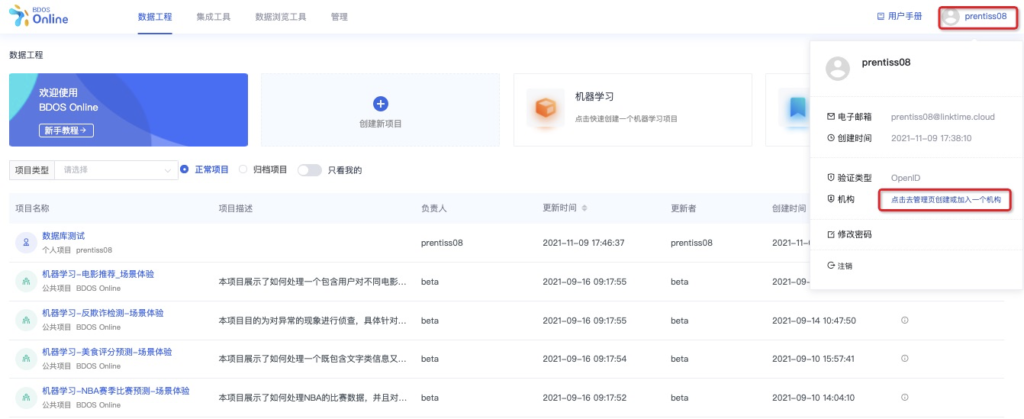The width and height of the screenshot is (1024, 419).
Task: Click the email address prentiss08@linktime.cloud
Action: point(943,117)
